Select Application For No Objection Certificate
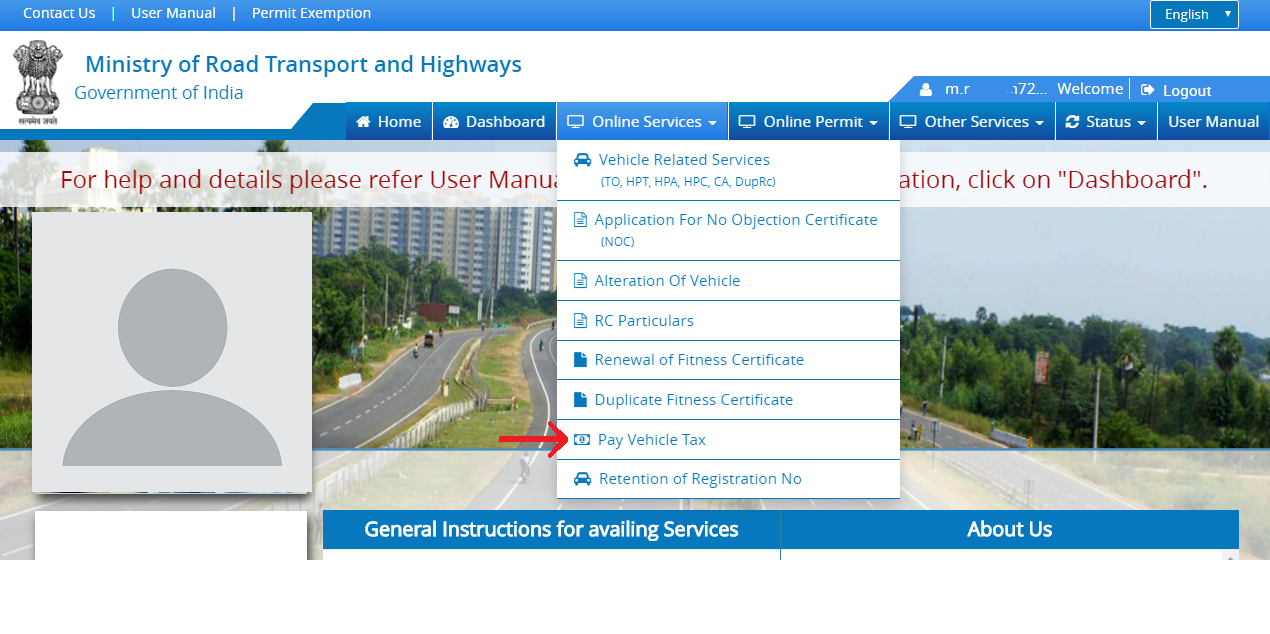Viewport: 1270px width, 634px height. pyautogui.click(x=728, y=230)
